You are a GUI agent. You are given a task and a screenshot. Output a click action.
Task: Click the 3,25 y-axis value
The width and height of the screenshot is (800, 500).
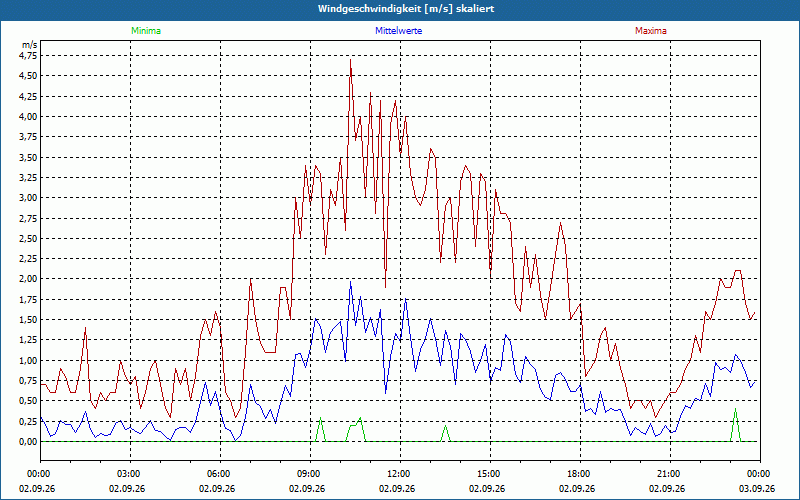28,178
